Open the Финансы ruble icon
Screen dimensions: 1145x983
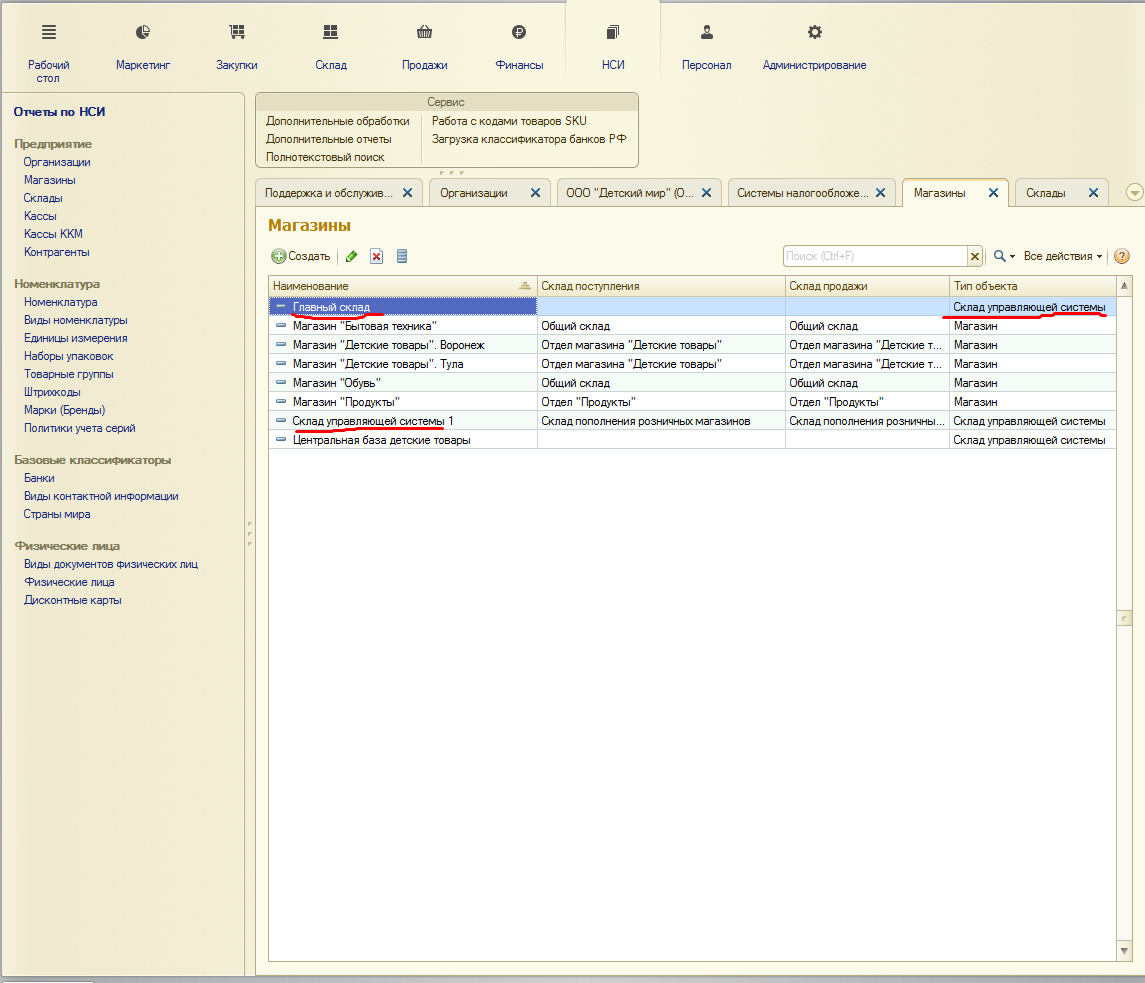click(x=519, y=33)
